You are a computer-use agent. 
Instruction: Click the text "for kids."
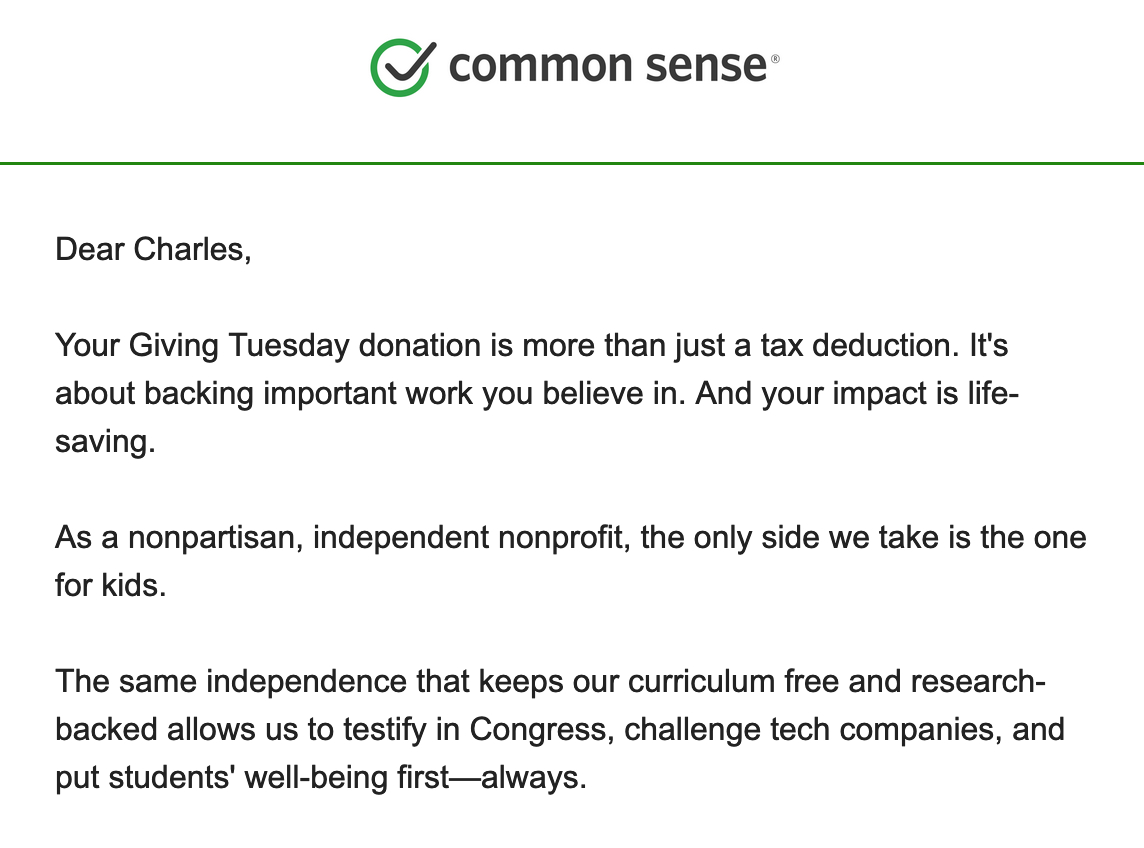[x=110, y=585]
